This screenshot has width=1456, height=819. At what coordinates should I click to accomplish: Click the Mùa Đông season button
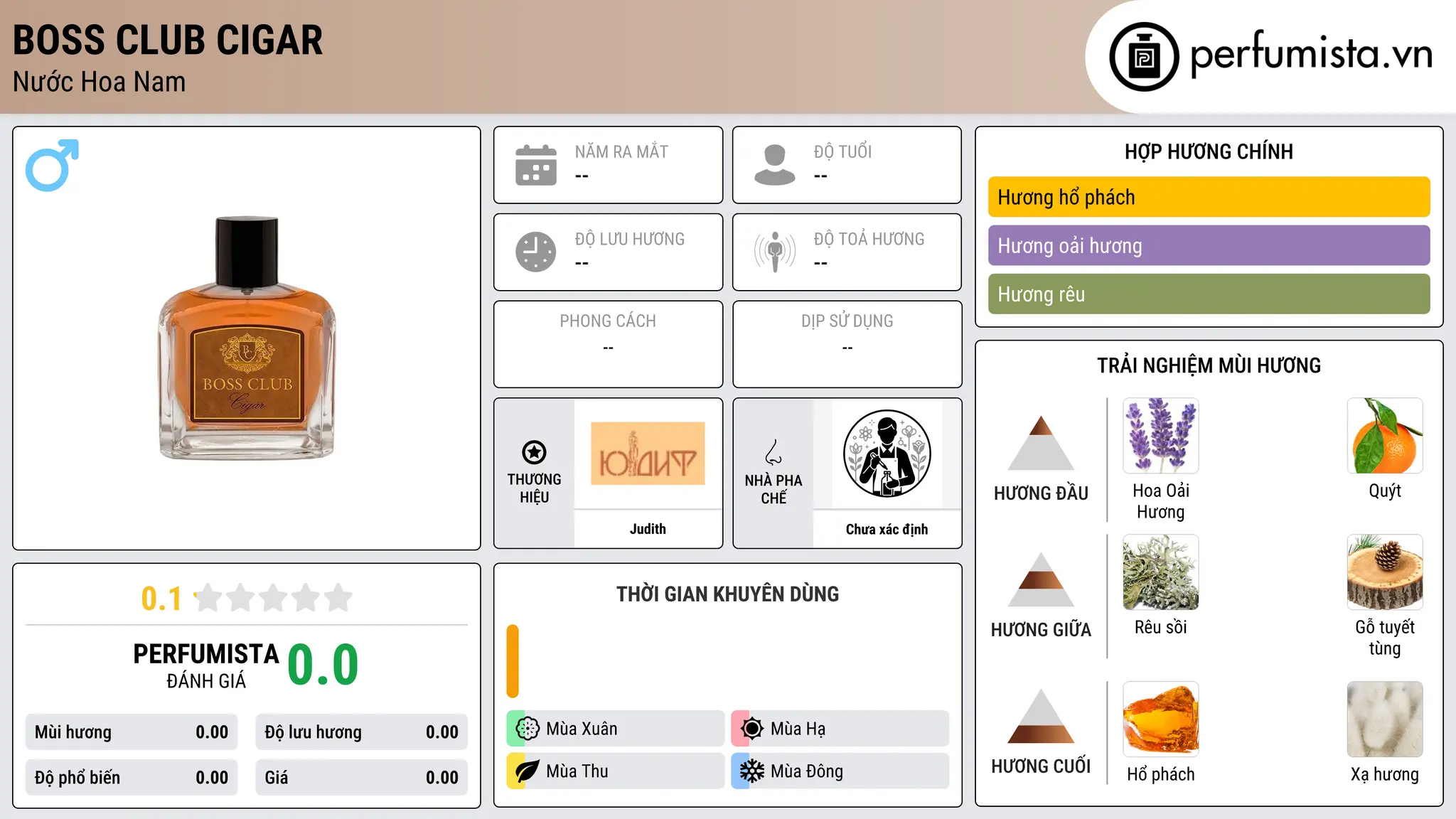pos(840,771)
